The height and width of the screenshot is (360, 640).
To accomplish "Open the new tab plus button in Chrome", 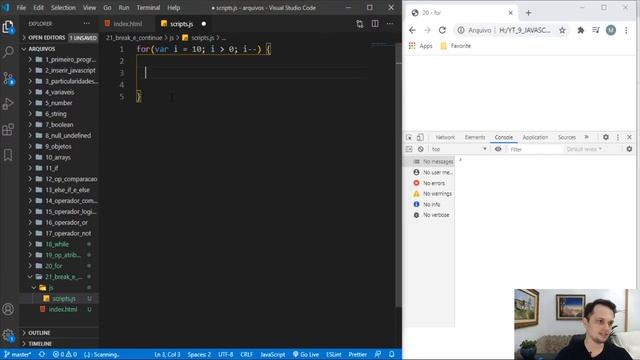I will click(x=528, y=13).
